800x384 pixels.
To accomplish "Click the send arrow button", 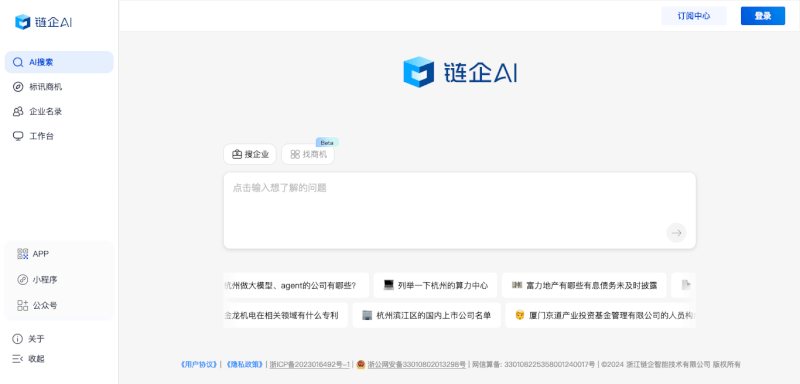I will point(676,233).
